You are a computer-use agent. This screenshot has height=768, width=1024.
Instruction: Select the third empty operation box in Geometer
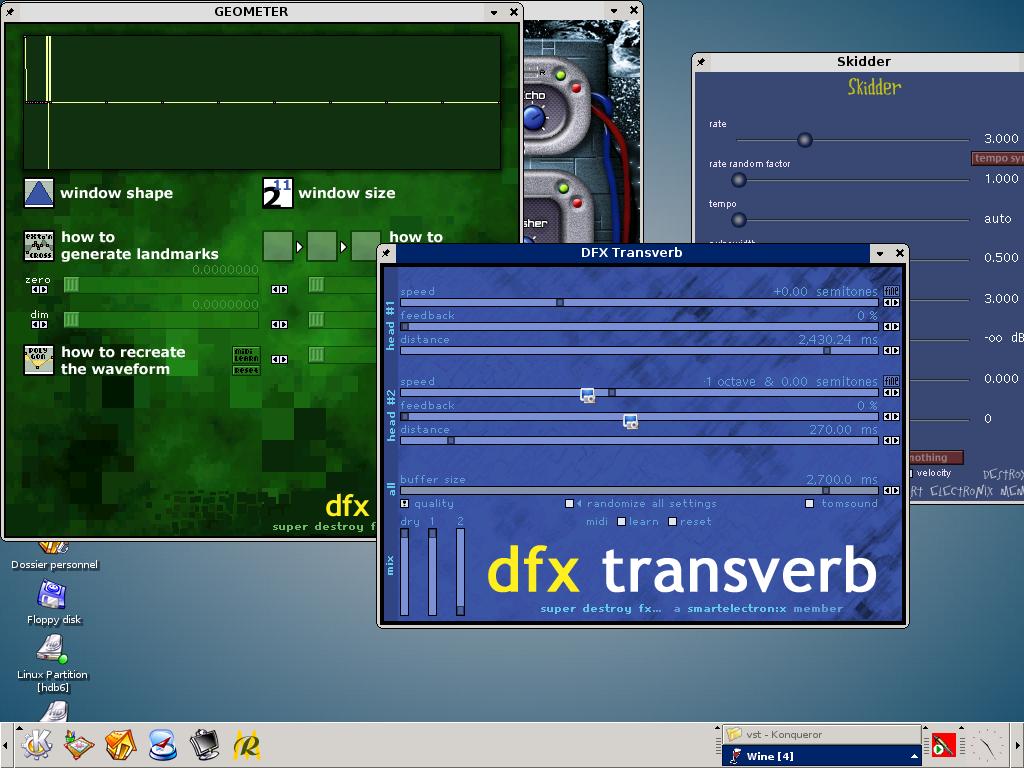point(366,246)
